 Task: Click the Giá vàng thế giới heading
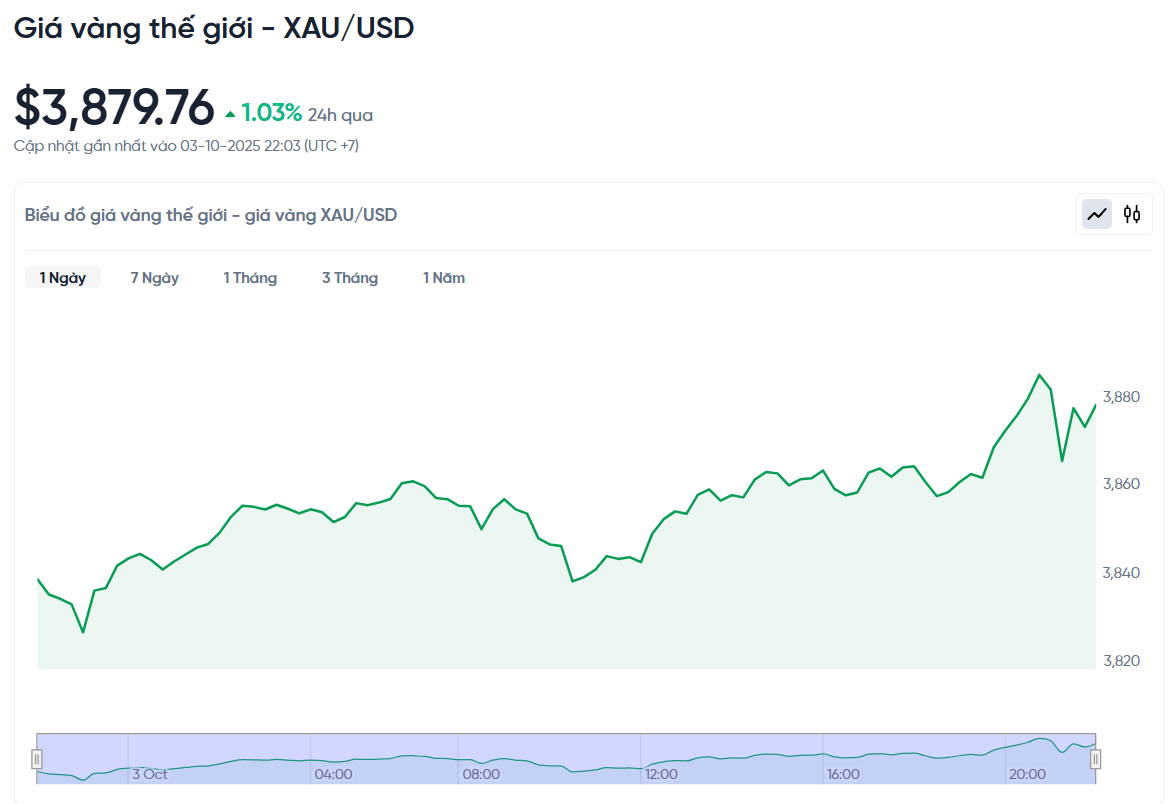(x=214, y=28)
